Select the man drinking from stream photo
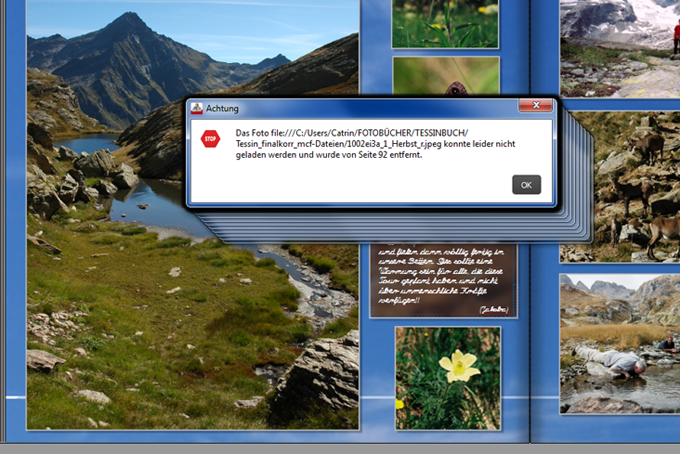680x454 pixels. tap(620, 343)
